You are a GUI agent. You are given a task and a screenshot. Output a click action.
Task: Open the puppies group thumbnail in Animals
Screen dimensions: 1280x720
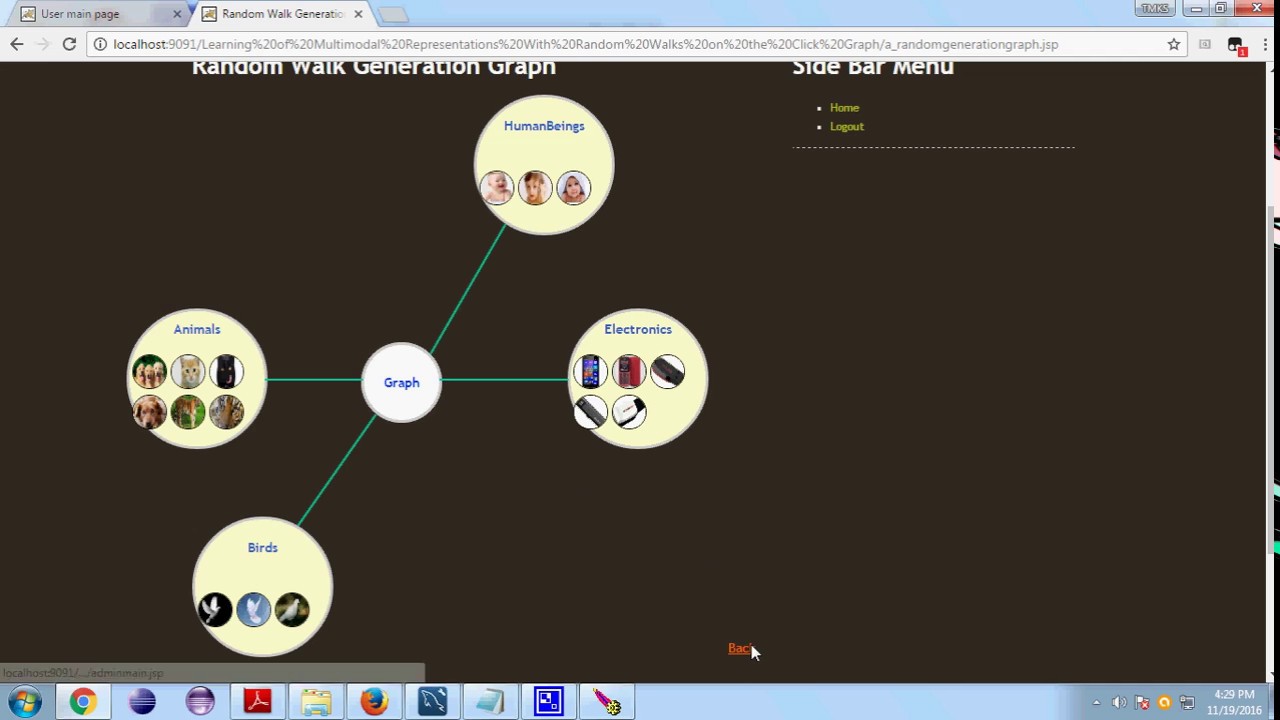pyautogui.click(x=149, y=372)
